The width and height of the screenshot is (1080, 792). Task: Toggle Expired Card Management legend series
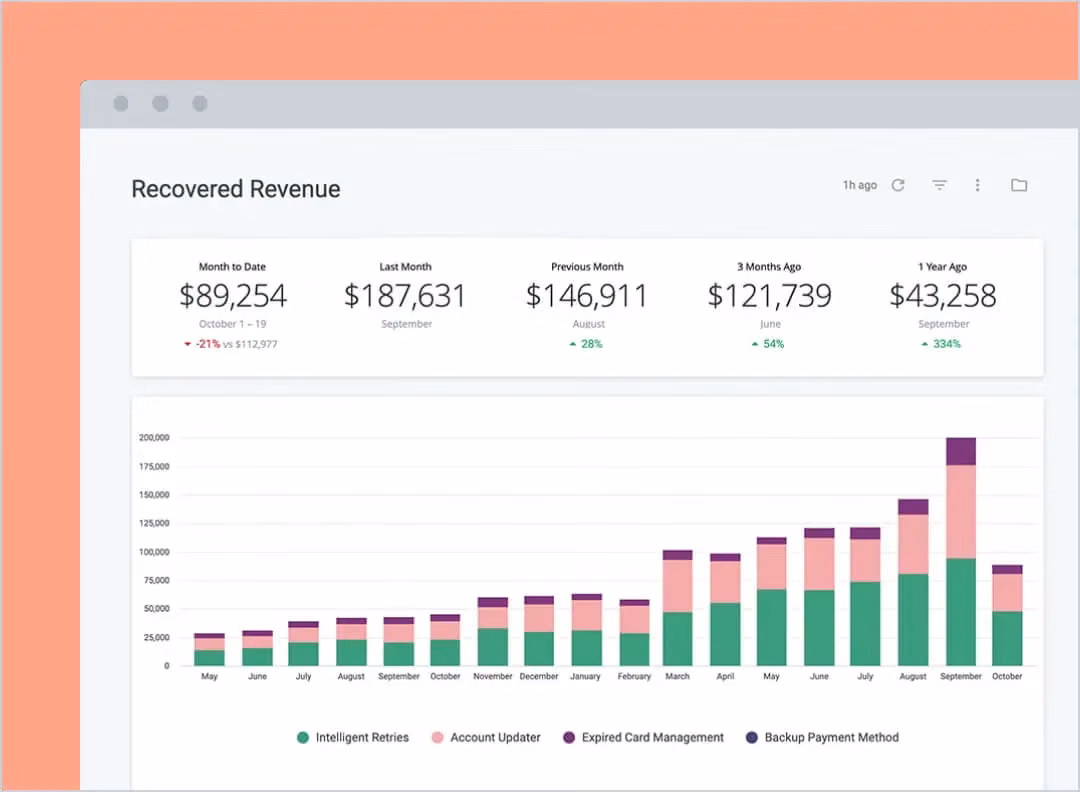pyautogui.click(x=652, y=738)
